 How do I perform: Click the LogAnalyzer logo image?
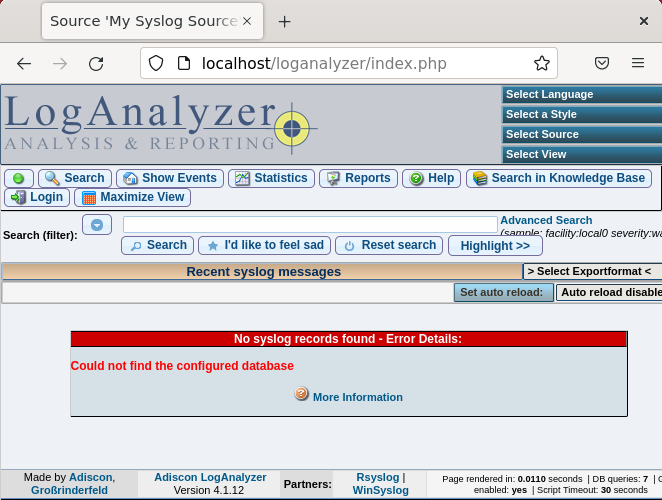click(160, 123)
